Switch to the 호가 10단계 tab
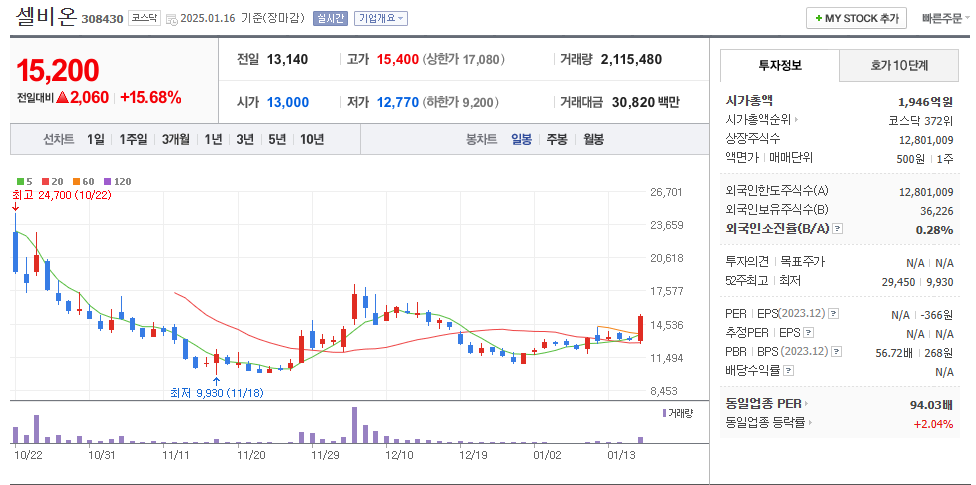Viewport: 976px width, 485px height. click(899, 66)
